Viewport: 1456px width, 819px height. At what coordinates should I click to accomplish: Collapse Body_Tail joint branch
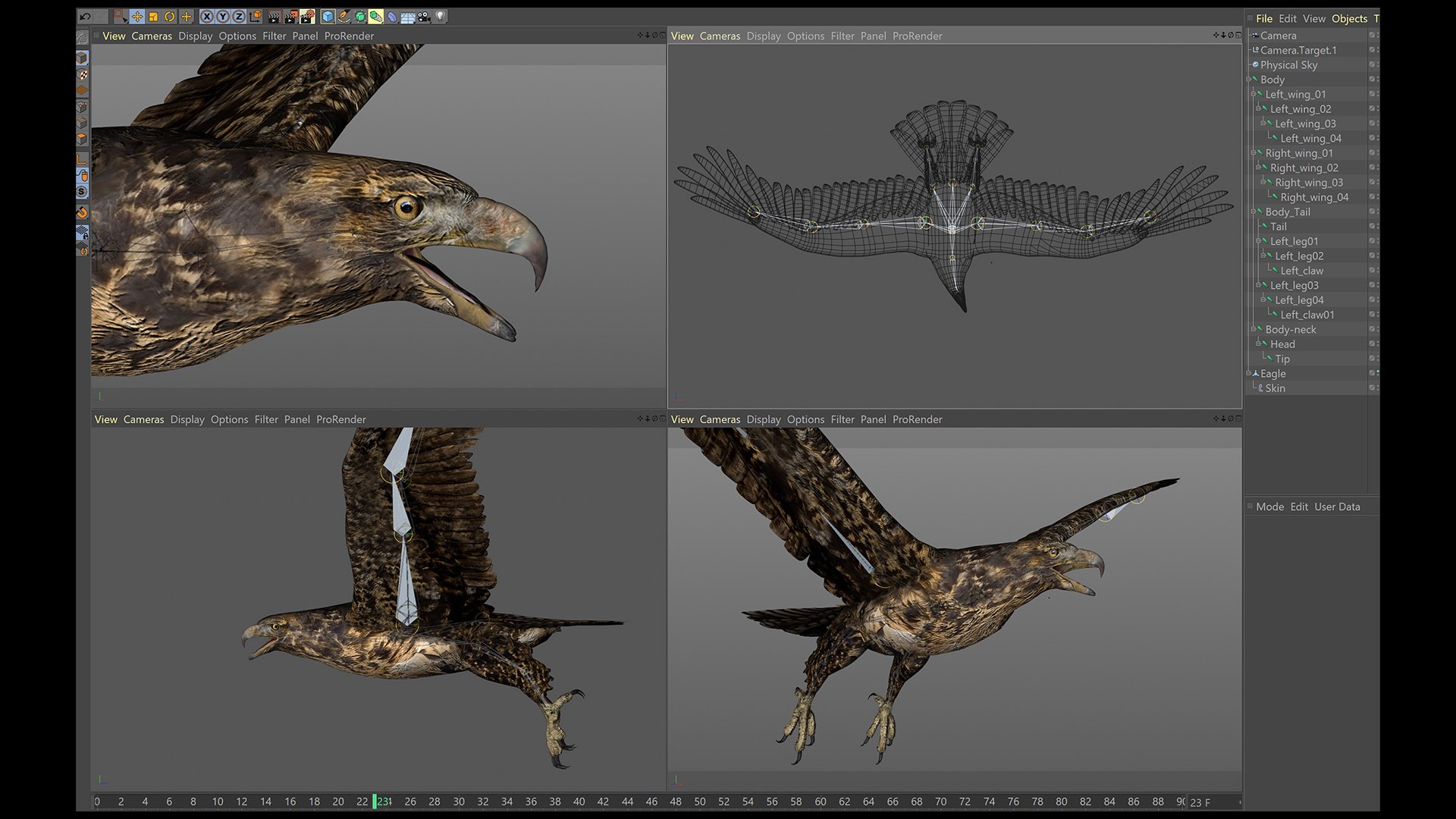[1253, 212]
